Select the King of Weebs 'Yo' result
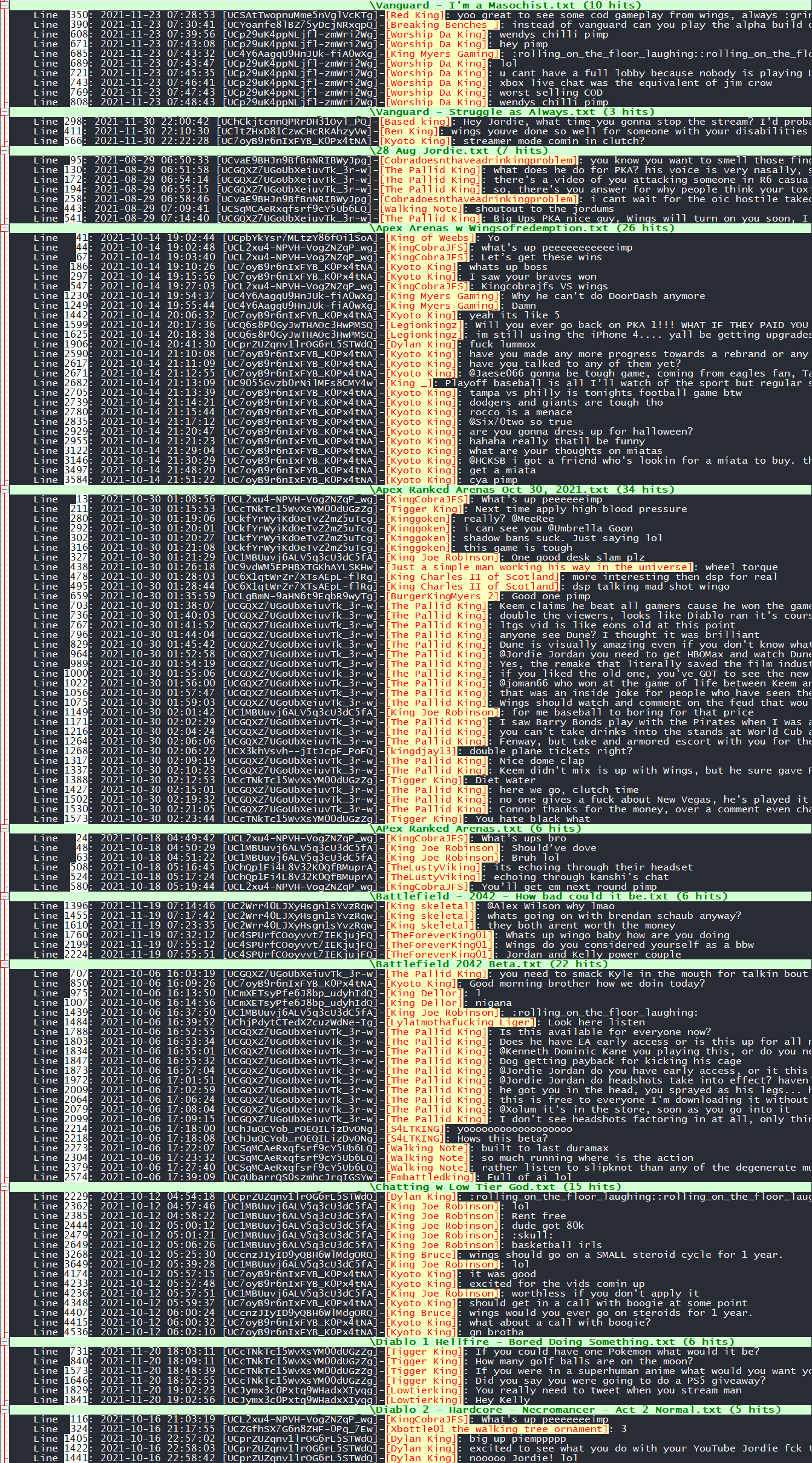The width and height of the screenshot is (812, 1463). click(x=410, y=238)
